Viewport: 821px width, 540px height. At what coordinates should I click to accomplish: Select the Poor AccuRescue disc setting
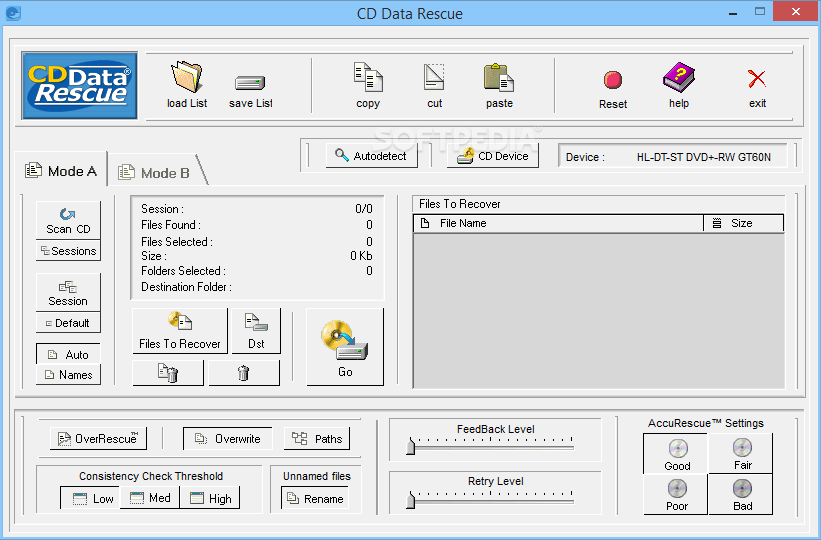click(x=676, y=494)
